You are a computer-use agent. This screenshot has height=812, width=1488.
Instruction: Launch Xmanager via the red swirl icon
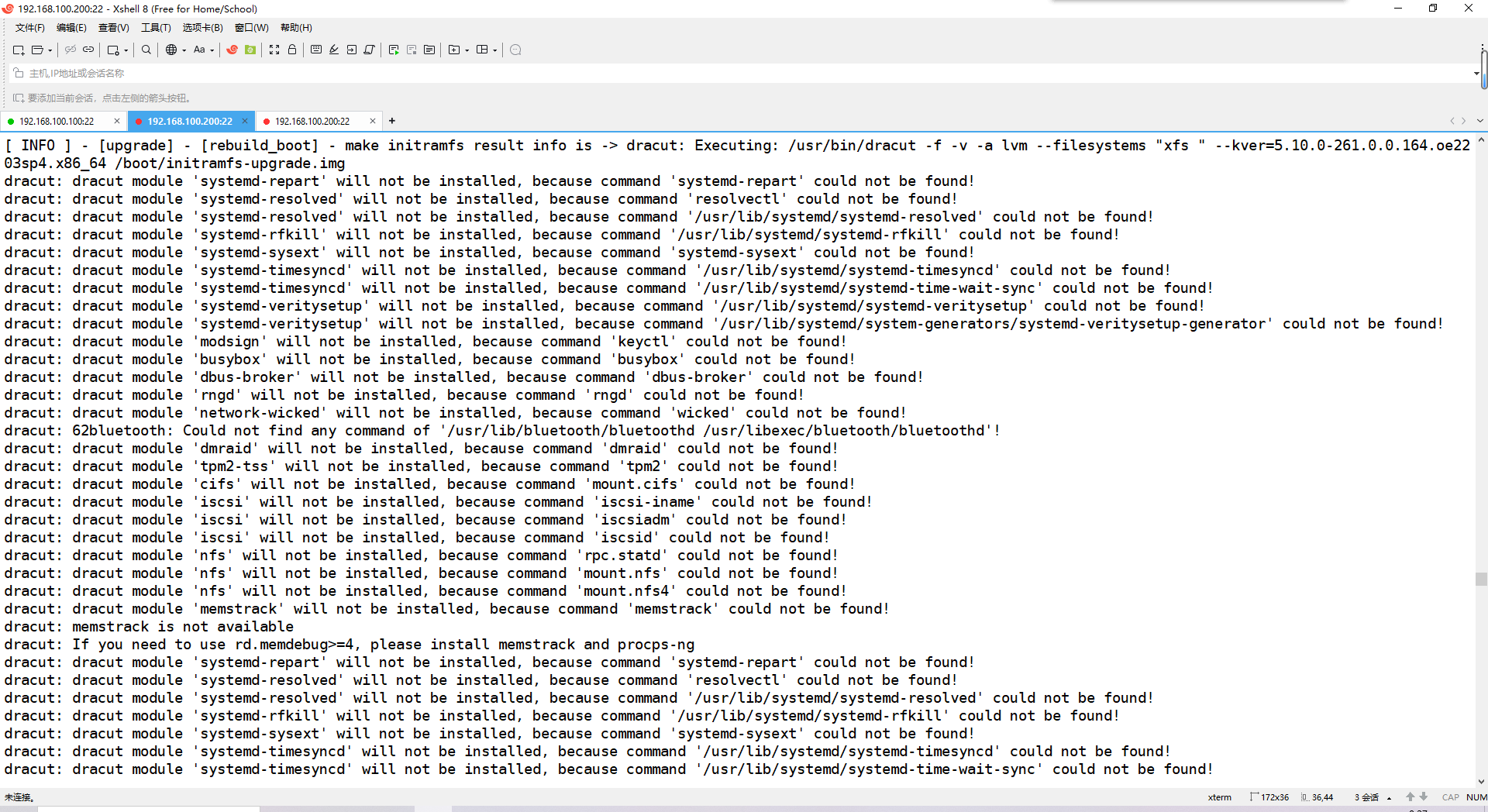point(232,50)
